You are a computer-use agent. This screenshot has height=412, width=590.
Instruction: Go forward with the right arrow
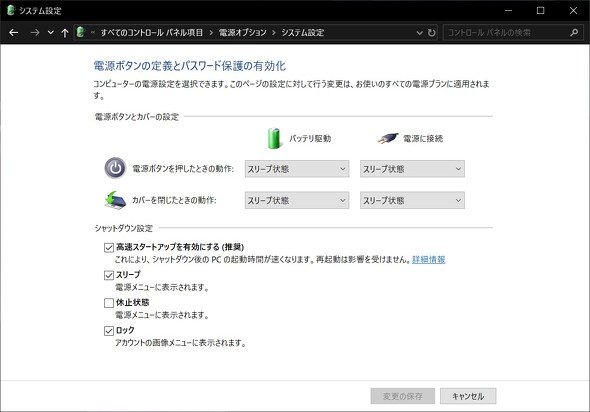coord(35,33)
